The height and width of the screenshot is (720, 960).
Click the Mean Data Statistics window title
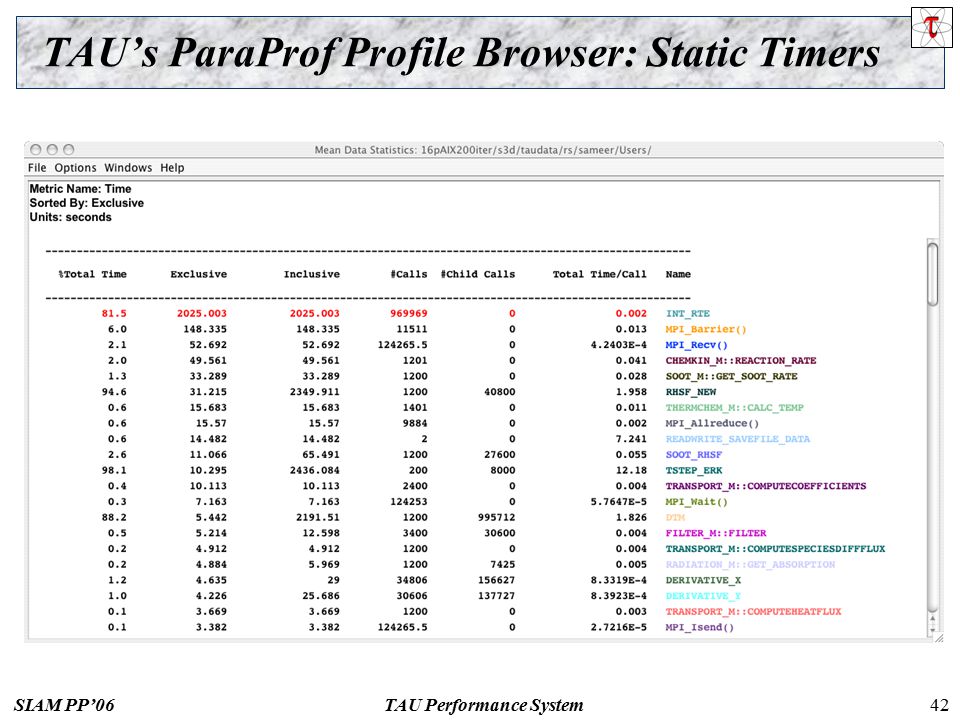482,150
